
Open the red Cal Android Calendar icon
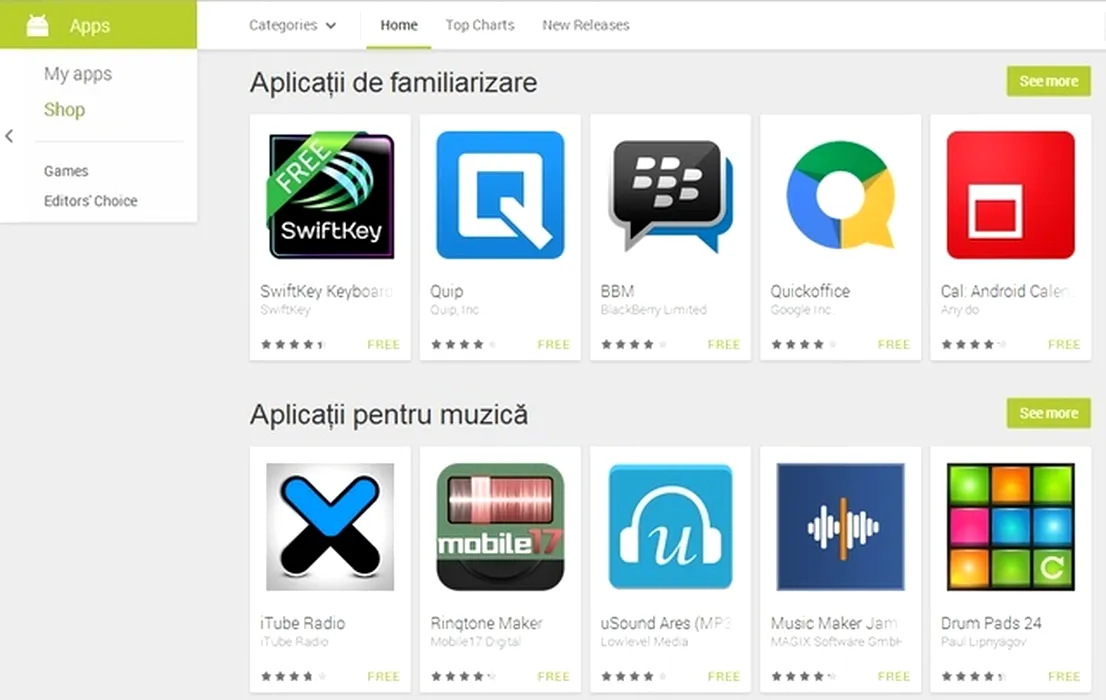tap(1010, 195)
